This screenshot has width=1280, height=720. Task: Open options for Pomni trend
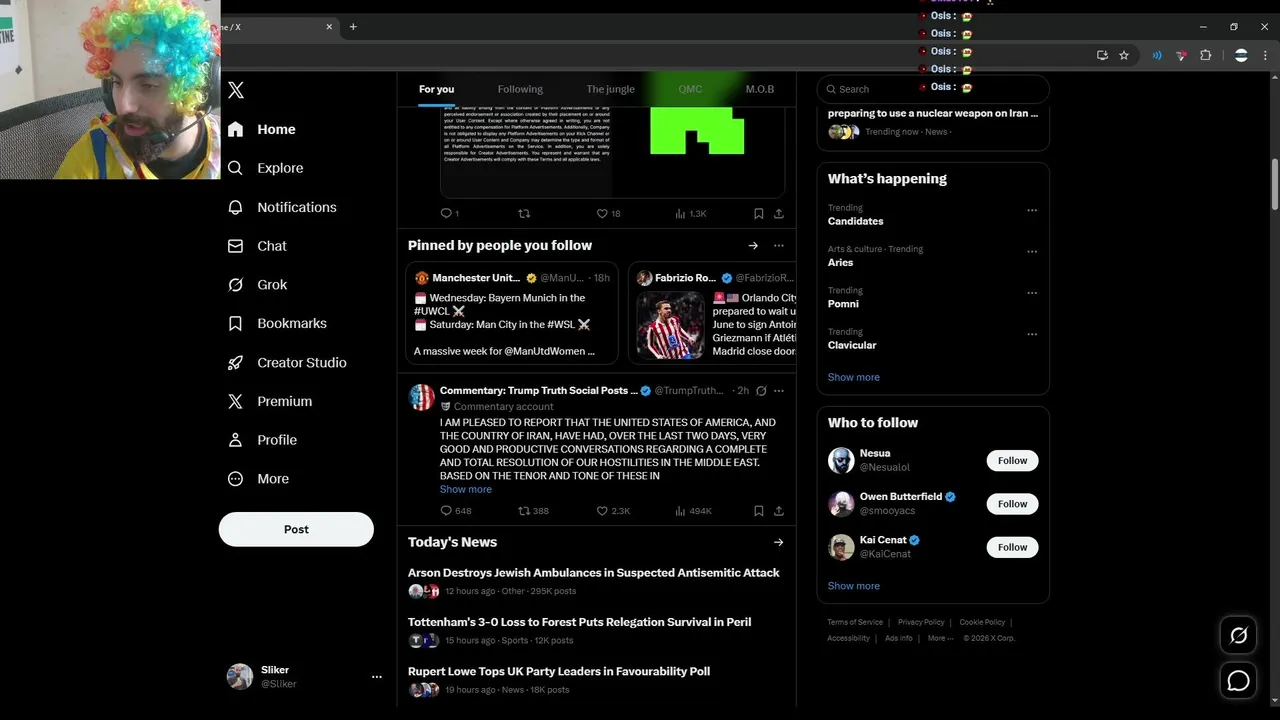tap(1032, 293)
